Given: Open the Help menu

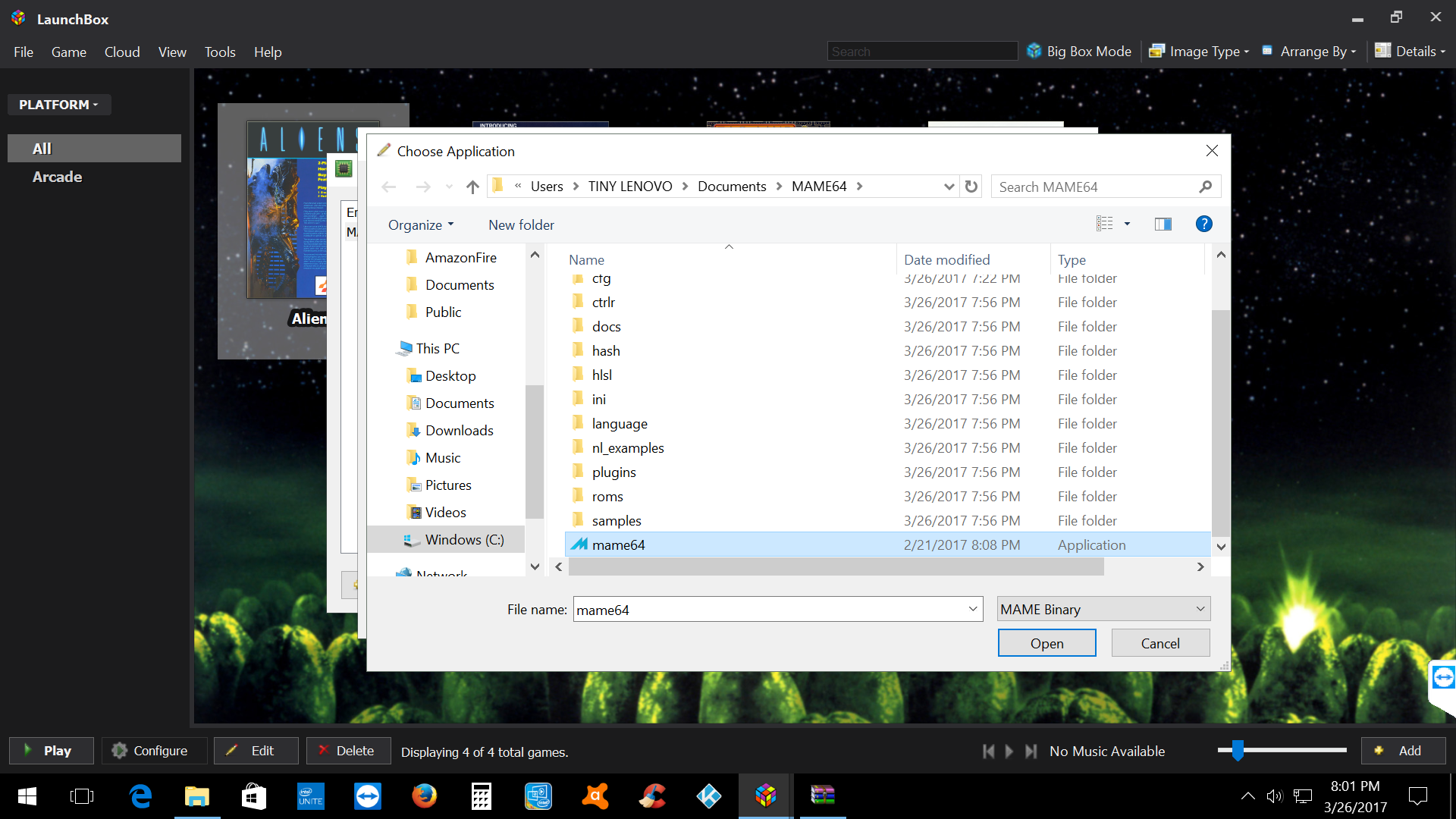Looking at the screenshot, I should (268, 52).
